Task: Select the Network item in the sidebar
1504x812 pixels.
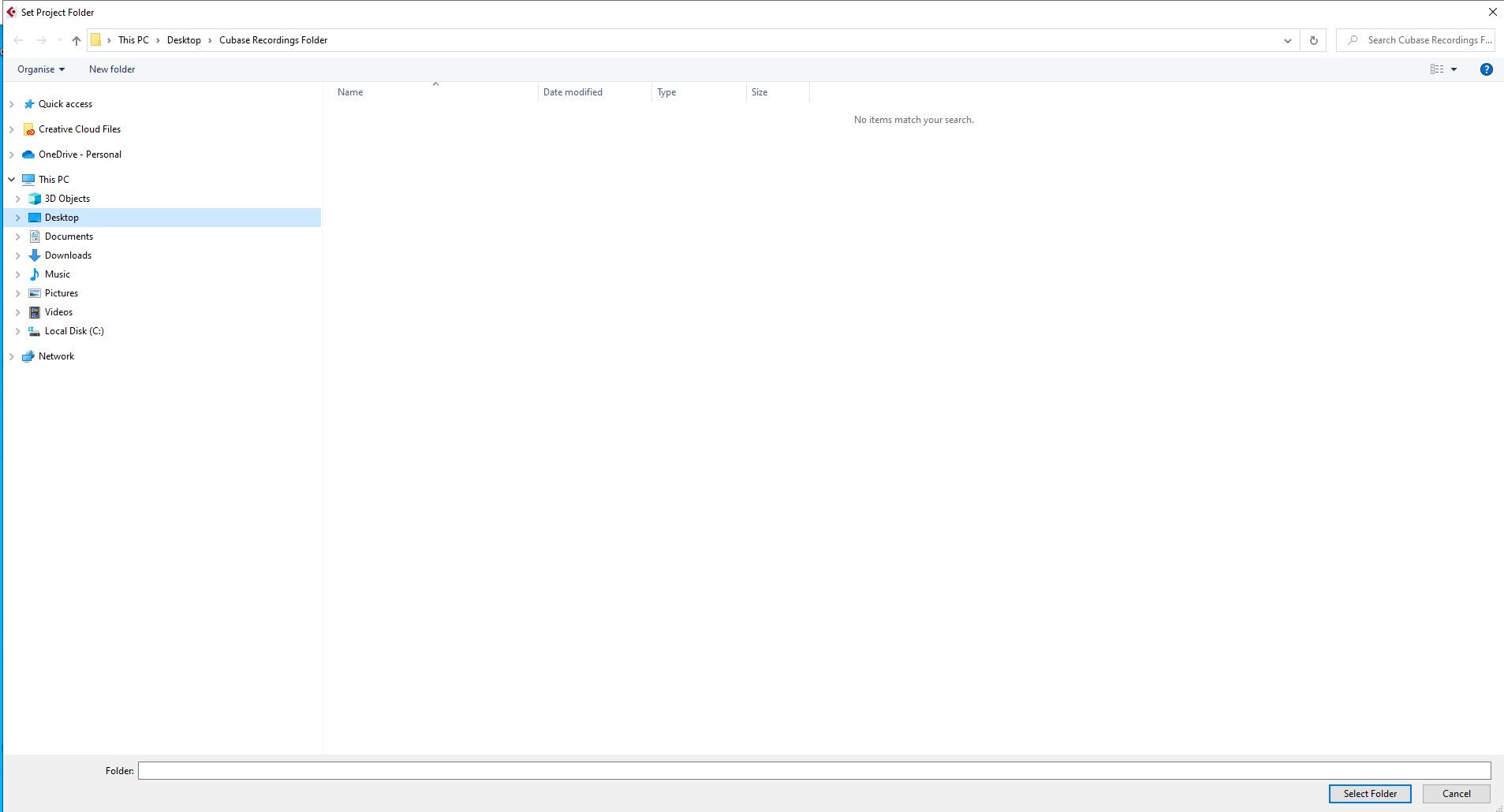Action: coord(56,356)
